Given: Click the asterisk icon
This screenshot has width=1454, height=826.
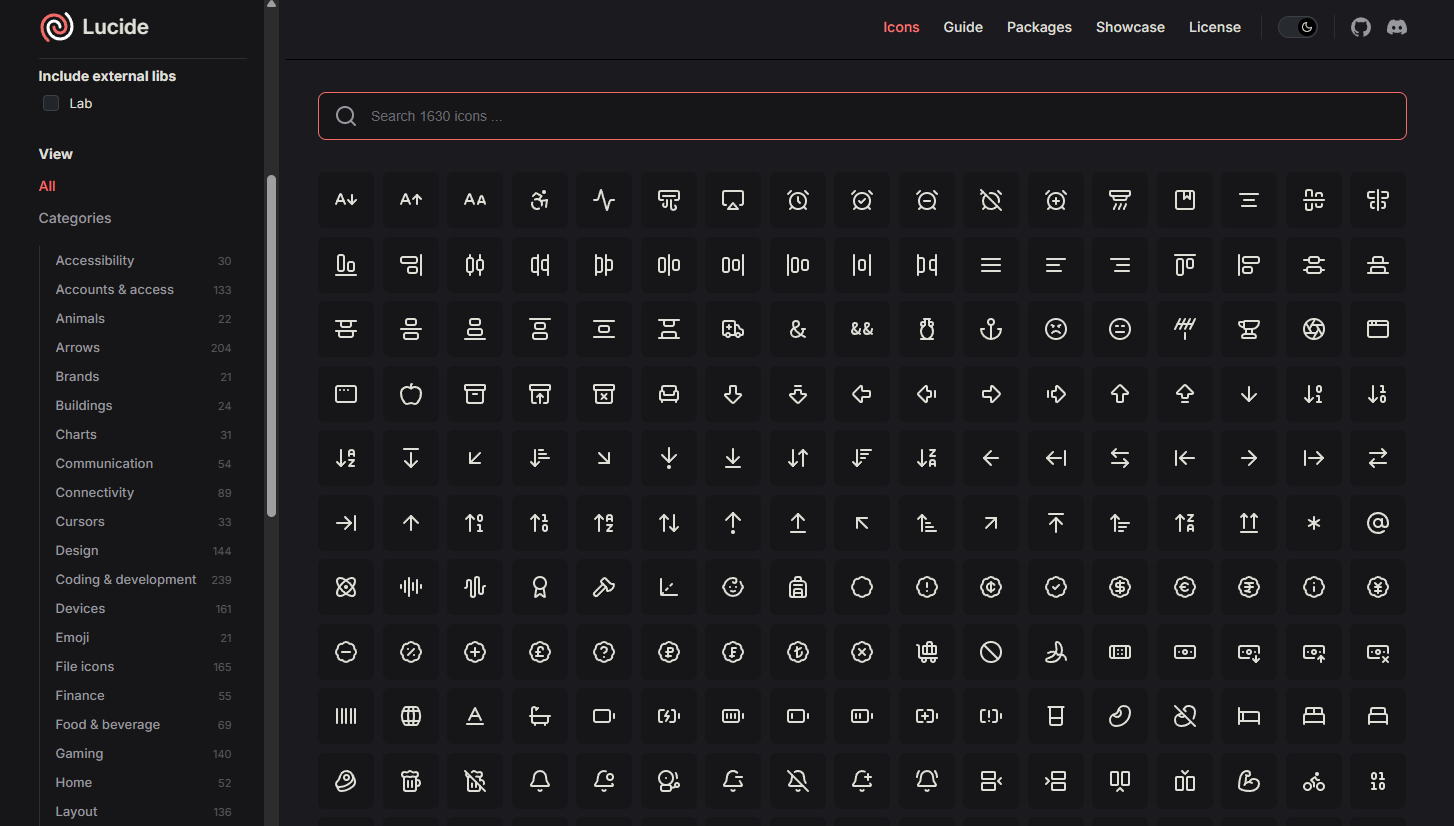Looking at the screenshot, I should pos(1313,523).
